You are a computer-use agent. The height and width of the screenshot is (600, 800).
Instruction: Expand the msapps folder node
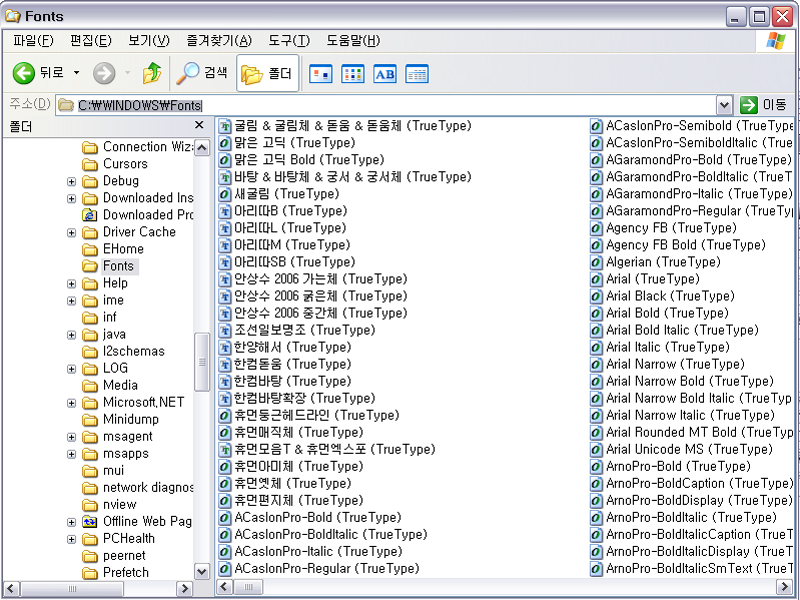[x=71, y=454]
